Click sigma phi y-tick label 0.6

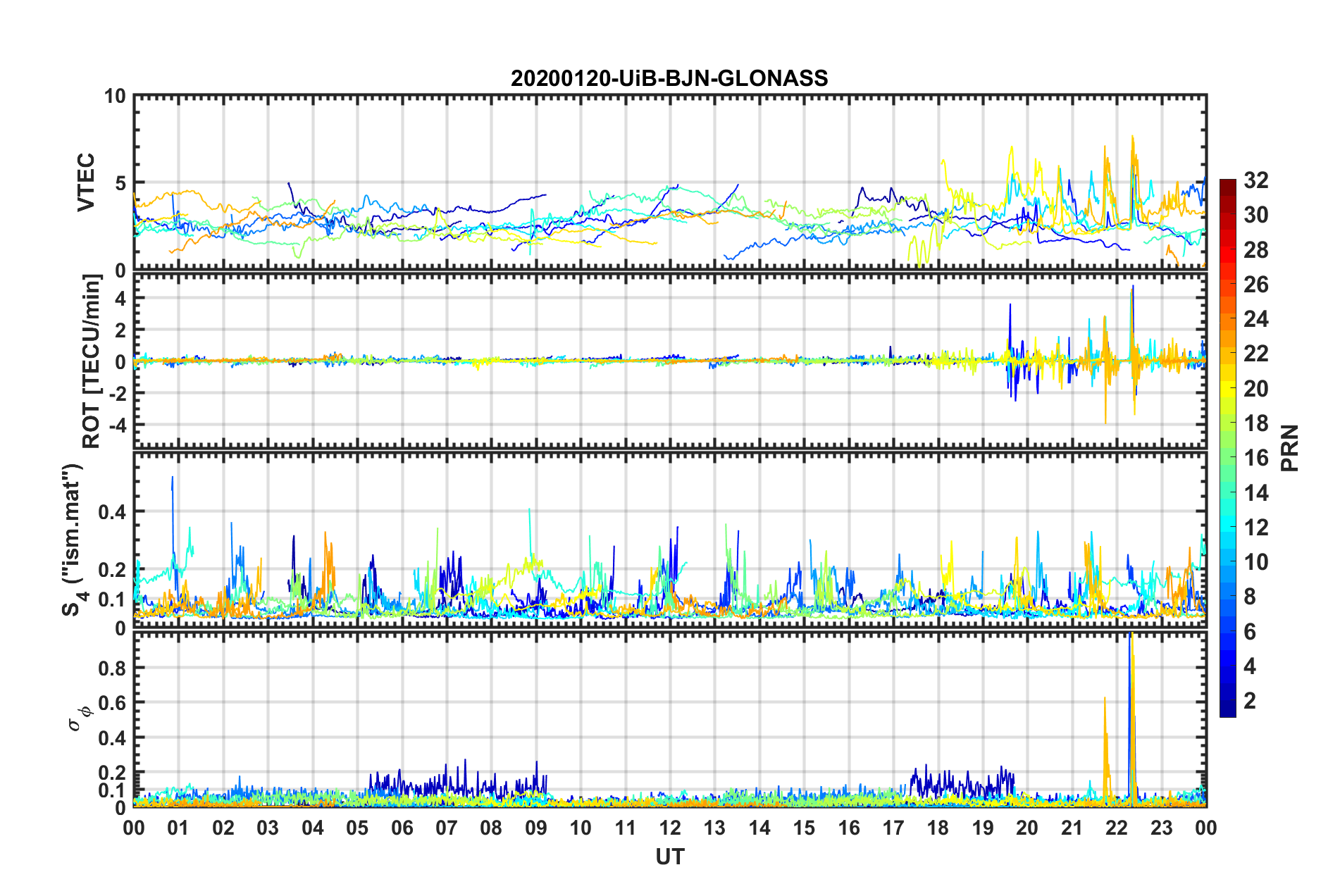[x=112, y=703]
